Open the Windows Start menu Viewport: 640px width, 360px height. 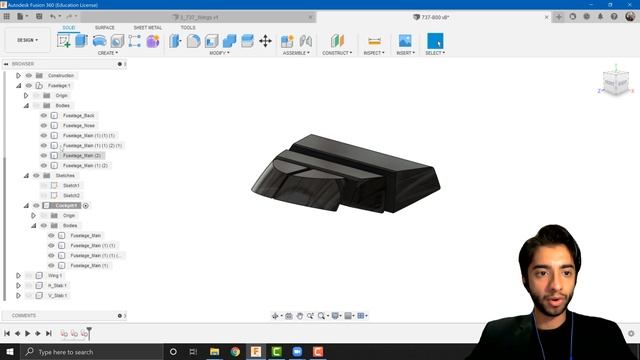coord(9,351)
